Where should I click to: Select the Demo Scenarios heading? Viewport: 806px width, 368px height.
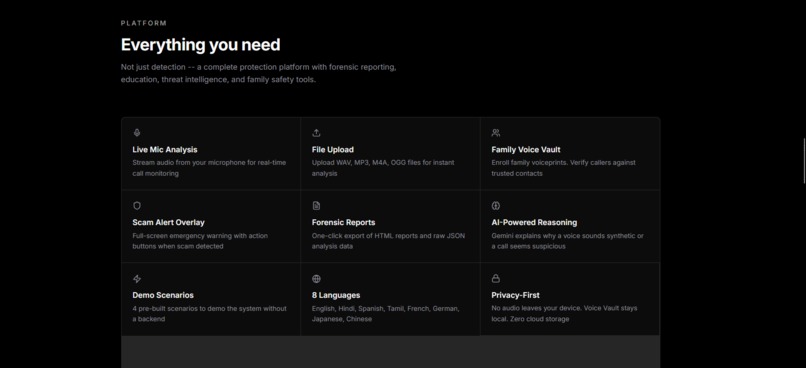click(x=163, y=296)
